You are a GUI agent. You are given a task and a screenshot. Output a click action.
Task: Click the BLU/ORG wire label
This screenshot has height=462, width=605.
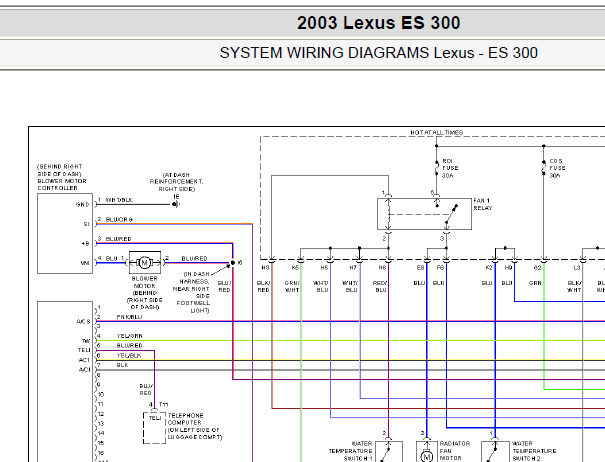tap(119, 219)
